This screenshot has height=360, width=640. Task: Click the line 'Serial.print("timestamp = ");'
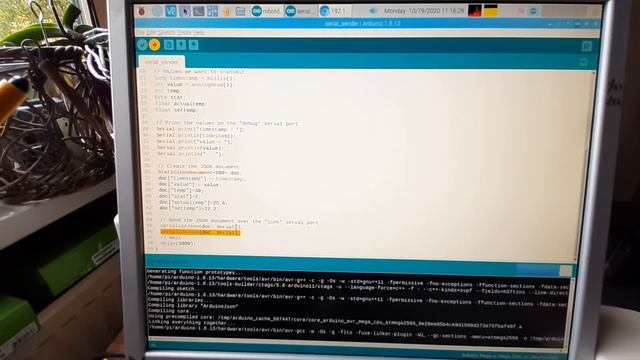click(x=200, y=129)
